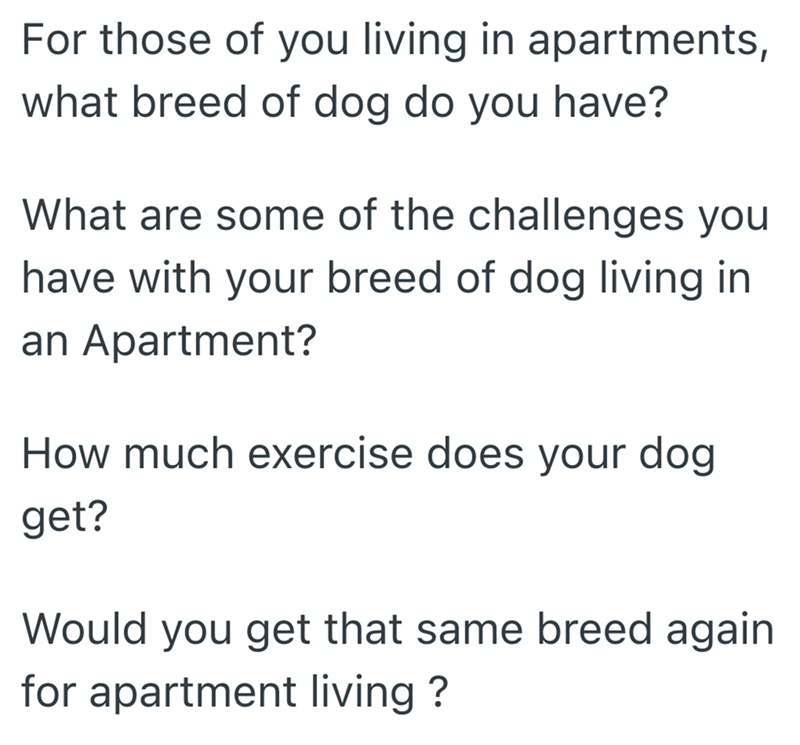Click the line "what breed of dog do you have?"
This screenshot has width=800, height=745.
point(345,103)
